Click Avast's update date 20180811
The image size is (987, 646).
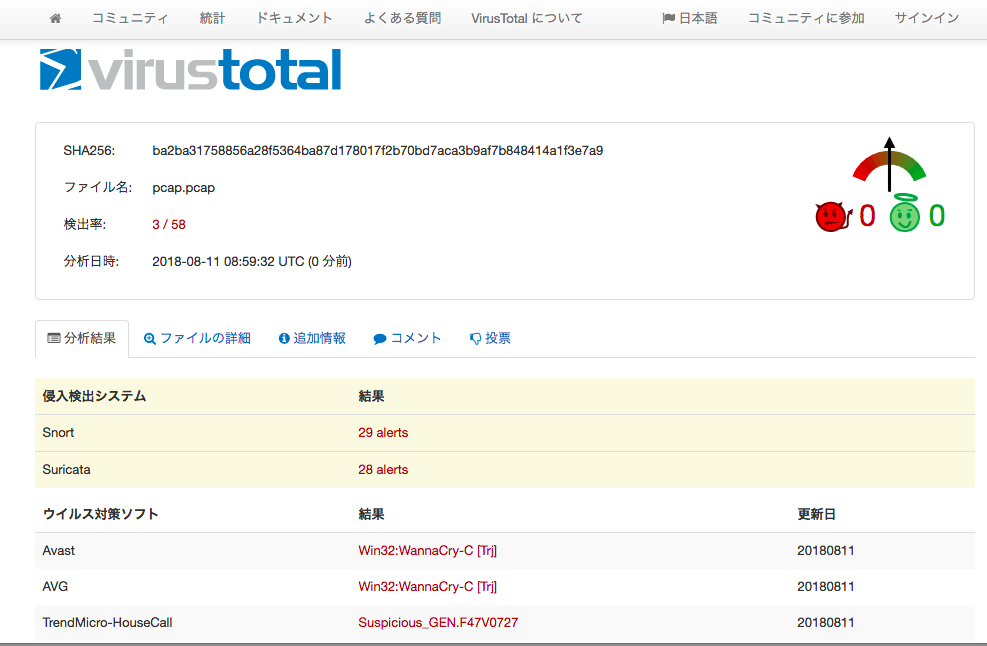coord(825,550)
